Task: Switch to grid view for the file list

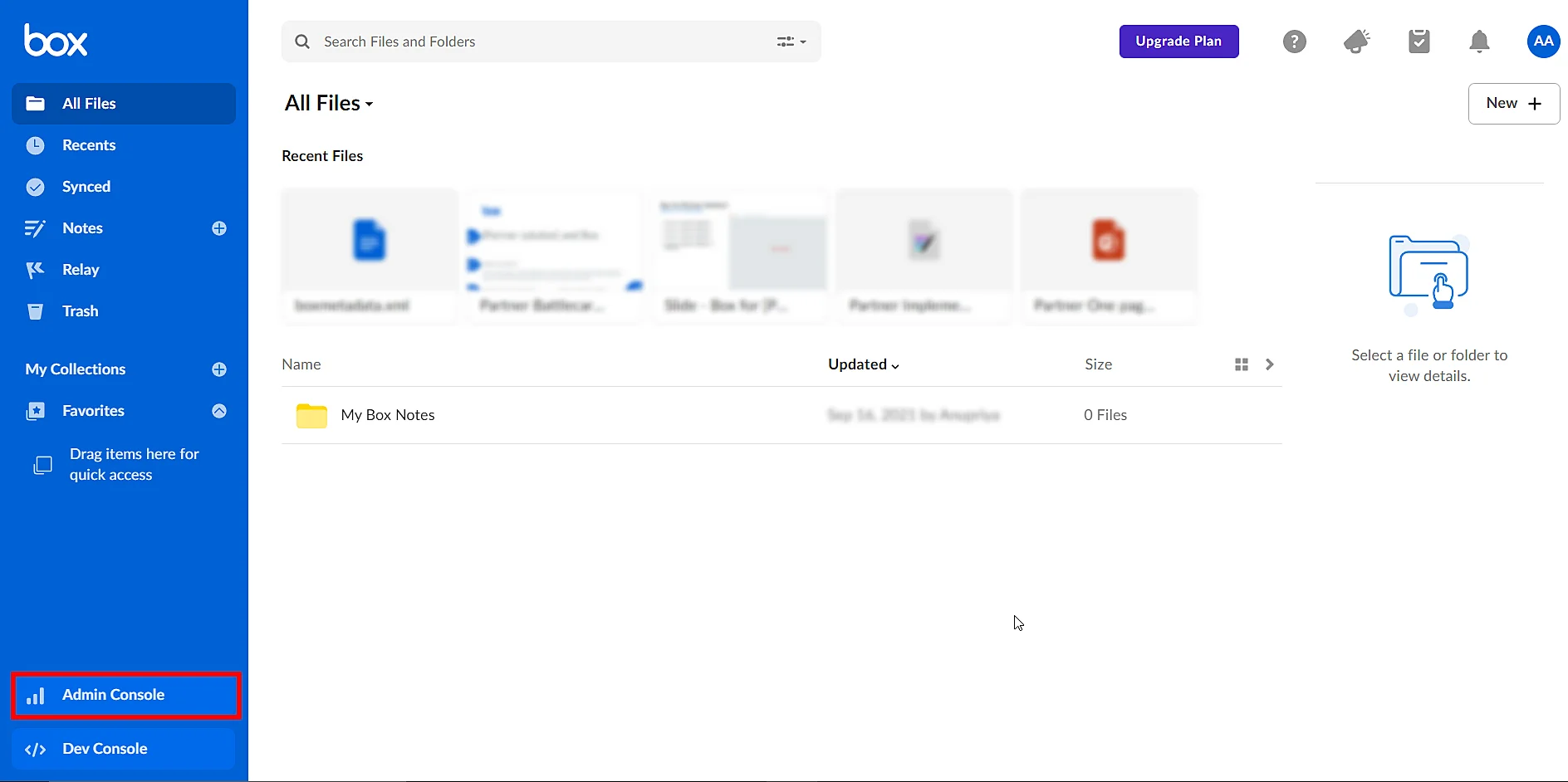Action: pos(1241,364)
